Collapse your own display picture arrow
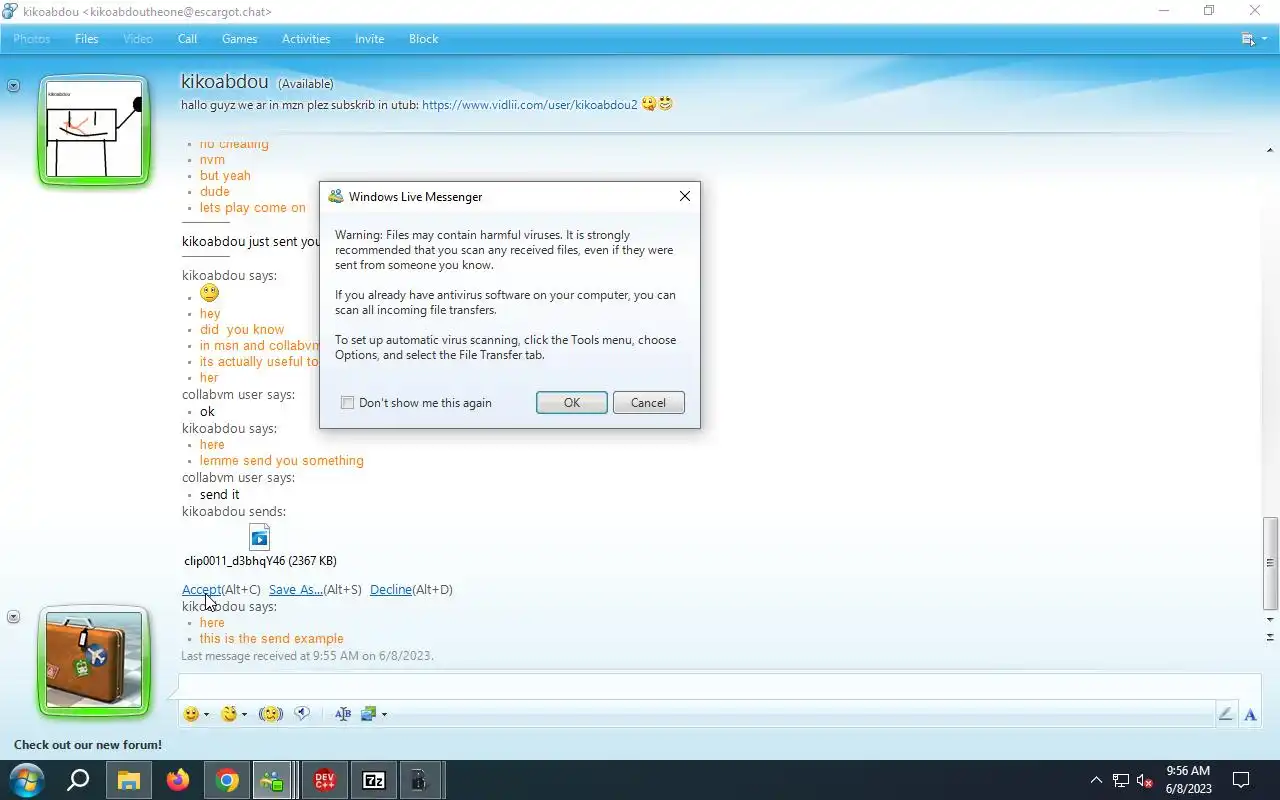 coord(13,617)
